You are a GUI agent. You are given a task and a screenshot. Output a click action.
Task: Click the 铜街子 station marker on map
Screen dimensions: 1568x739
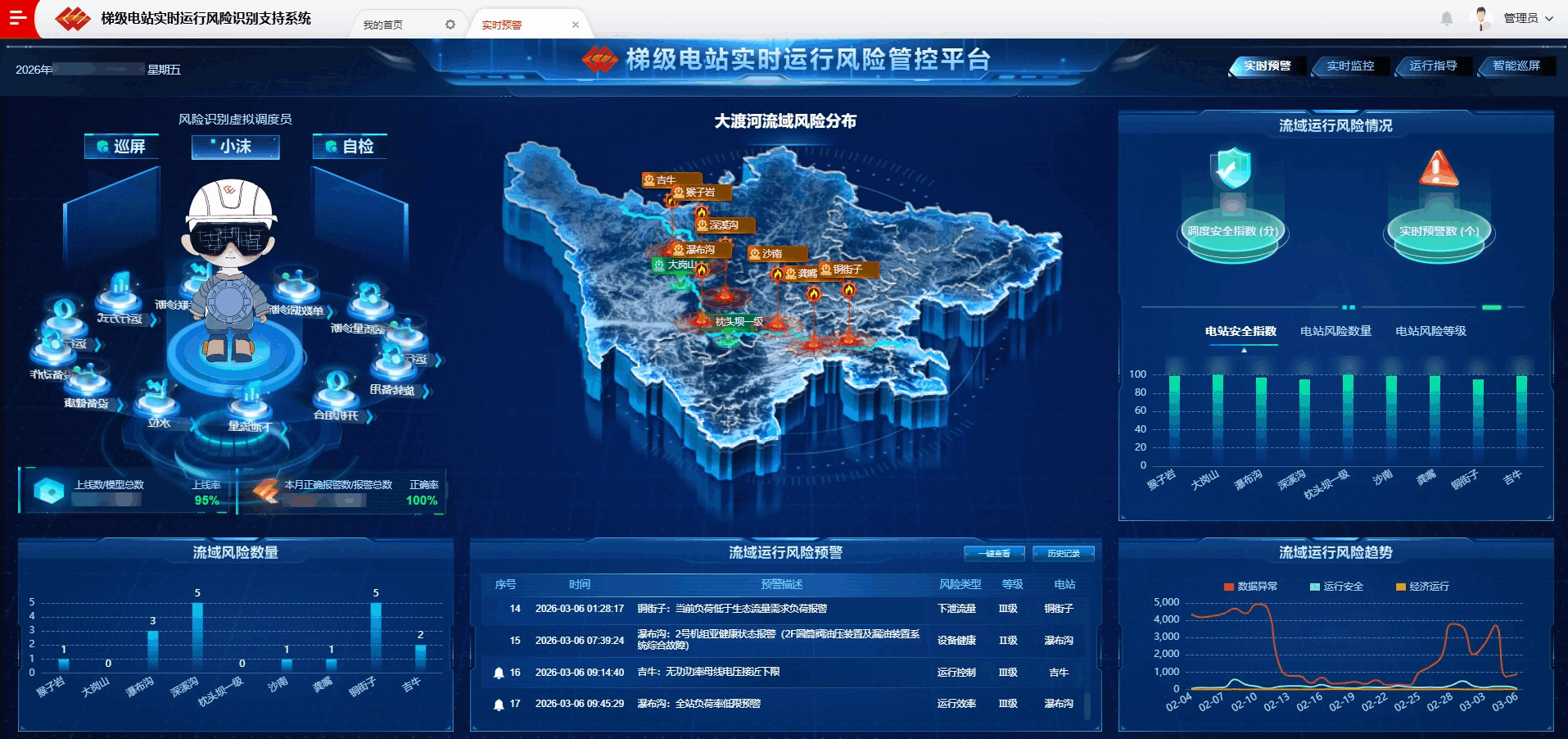tap(847, 270)
